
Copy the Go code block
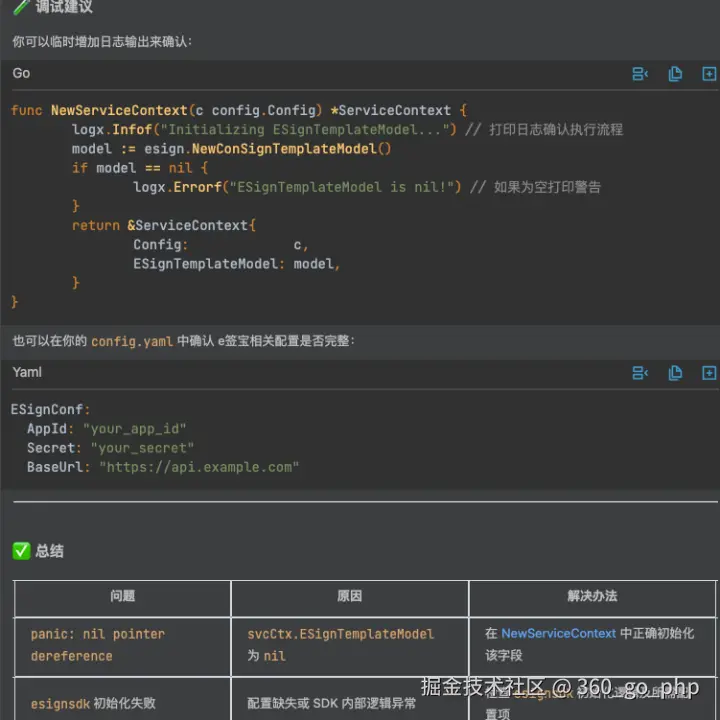(675, 73)
